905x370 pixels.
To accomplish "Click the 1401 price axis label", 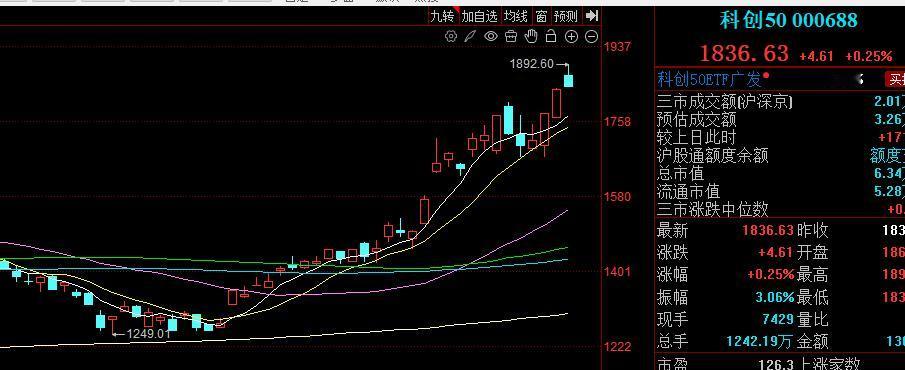I will coord(616,271).
